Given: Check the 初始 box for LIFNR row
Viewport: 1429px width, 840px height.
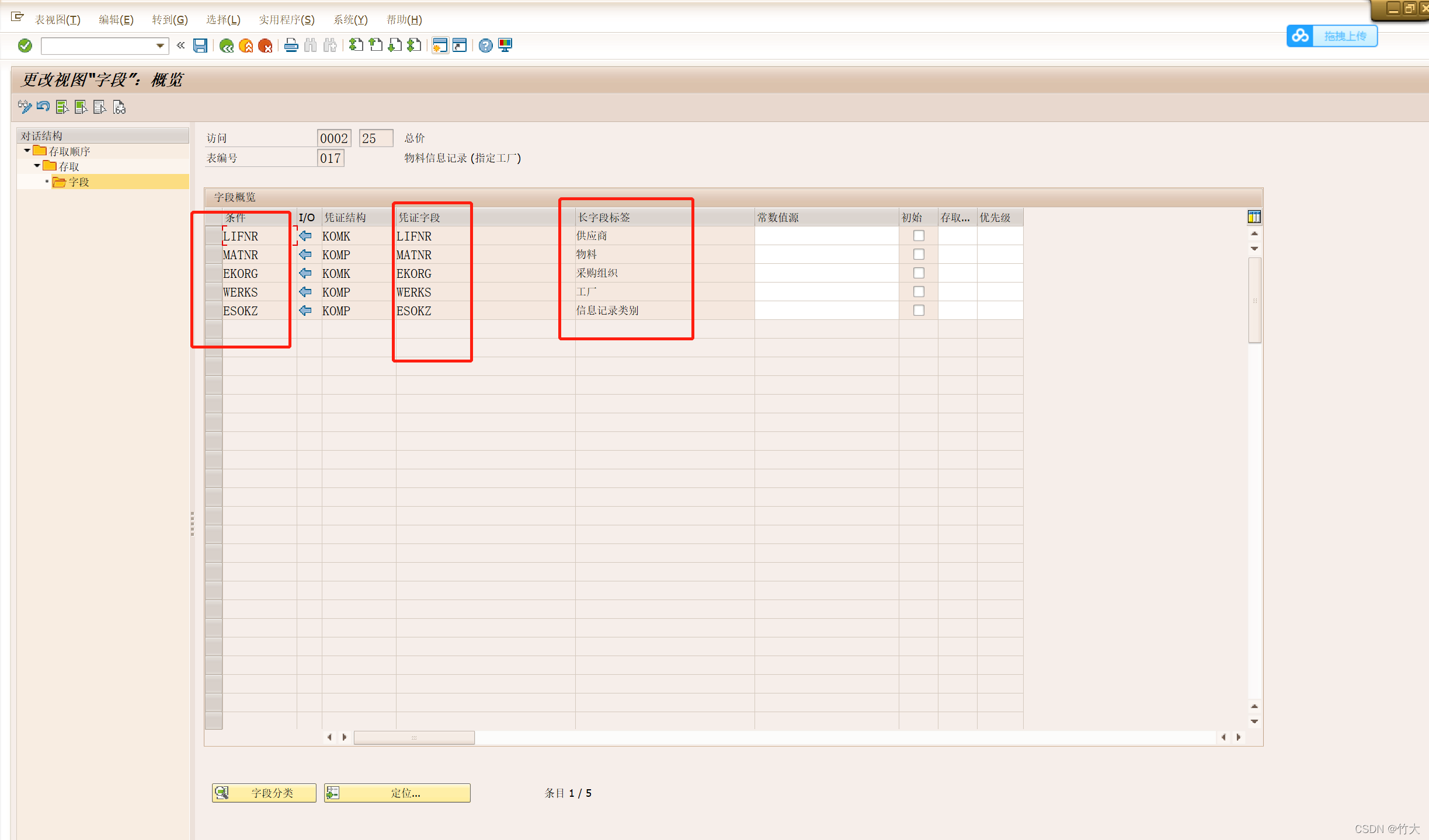Looking at the screenshot, I should [919, 236].
